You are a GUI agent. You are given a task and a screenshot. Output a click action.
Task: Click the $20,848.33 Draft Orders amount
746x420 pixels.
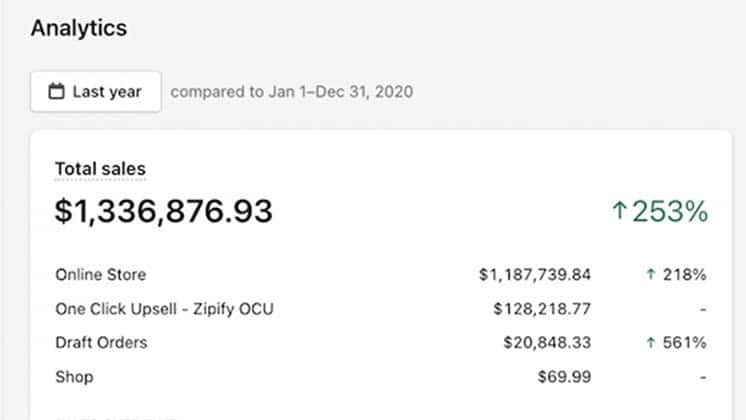pyautogui.click(x=547, y=343)
